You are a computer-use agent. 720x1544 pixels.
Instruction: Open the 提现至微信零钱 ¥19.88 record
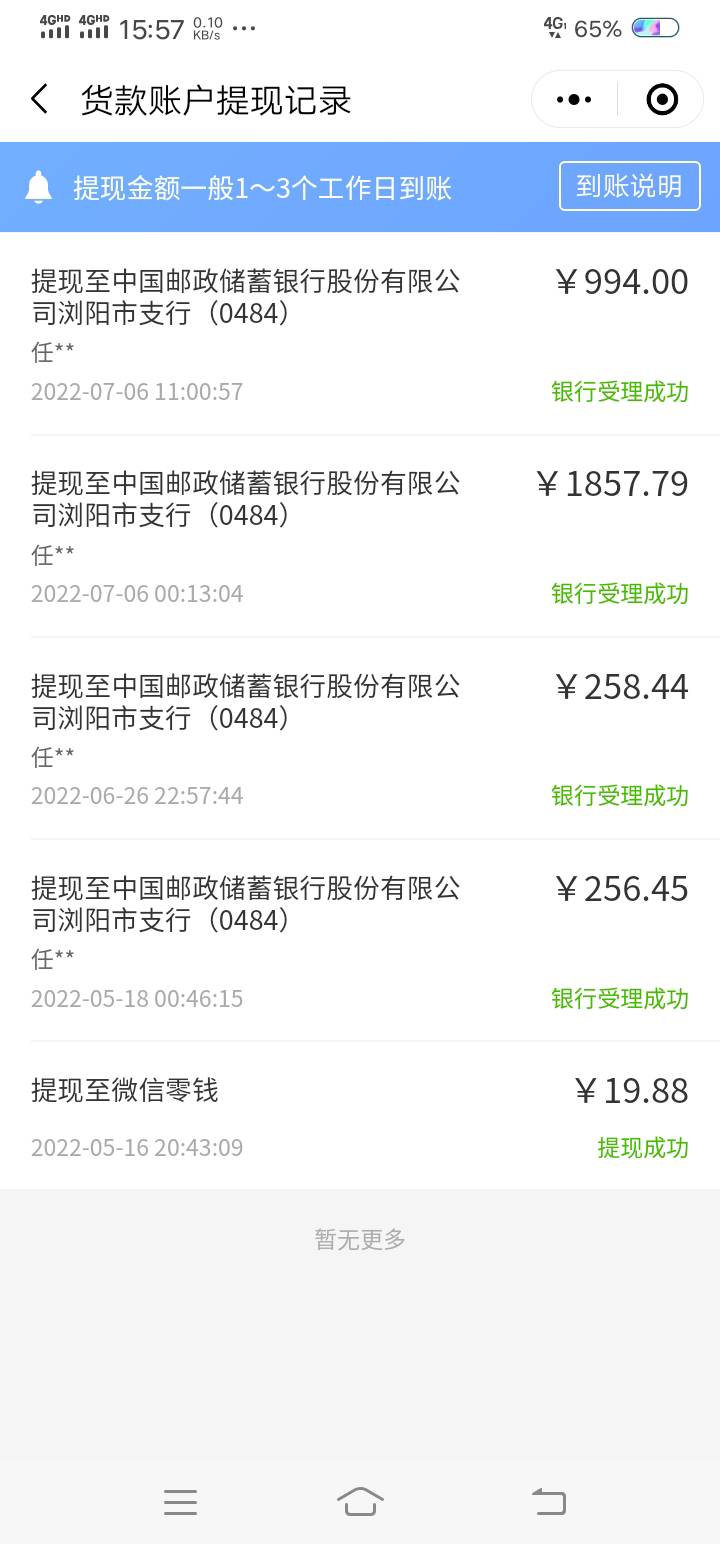click(x=360, y=1116)
